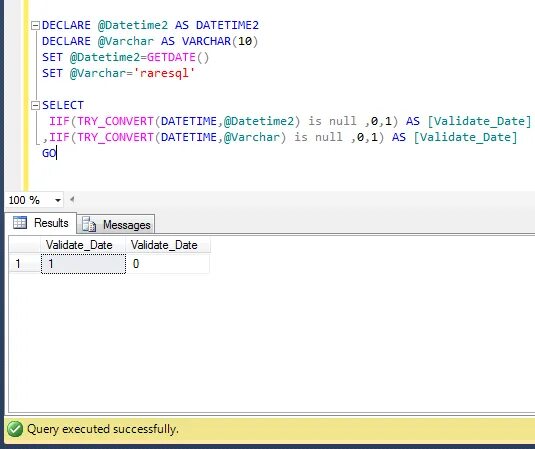
Task: Click the results grid top-left corner cell
Action: point(25,245)
